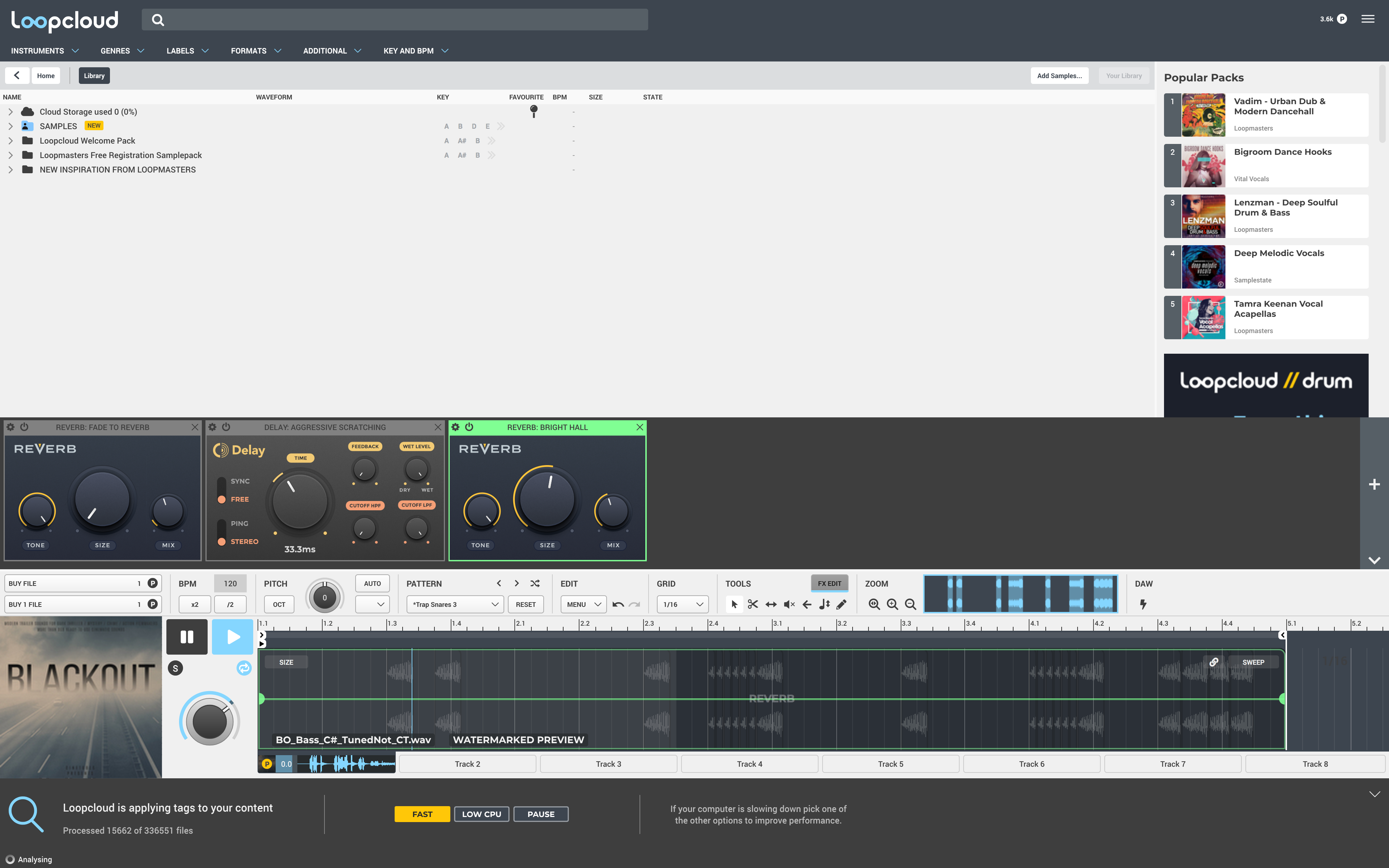1389x868 pixels.
Task: Select the stretch arrows tool
Action: (771, 604)
